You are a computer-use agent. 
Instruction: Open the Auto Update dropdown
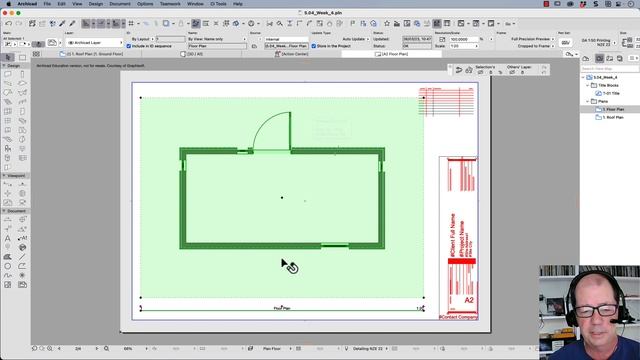click(x=356, y=39)
